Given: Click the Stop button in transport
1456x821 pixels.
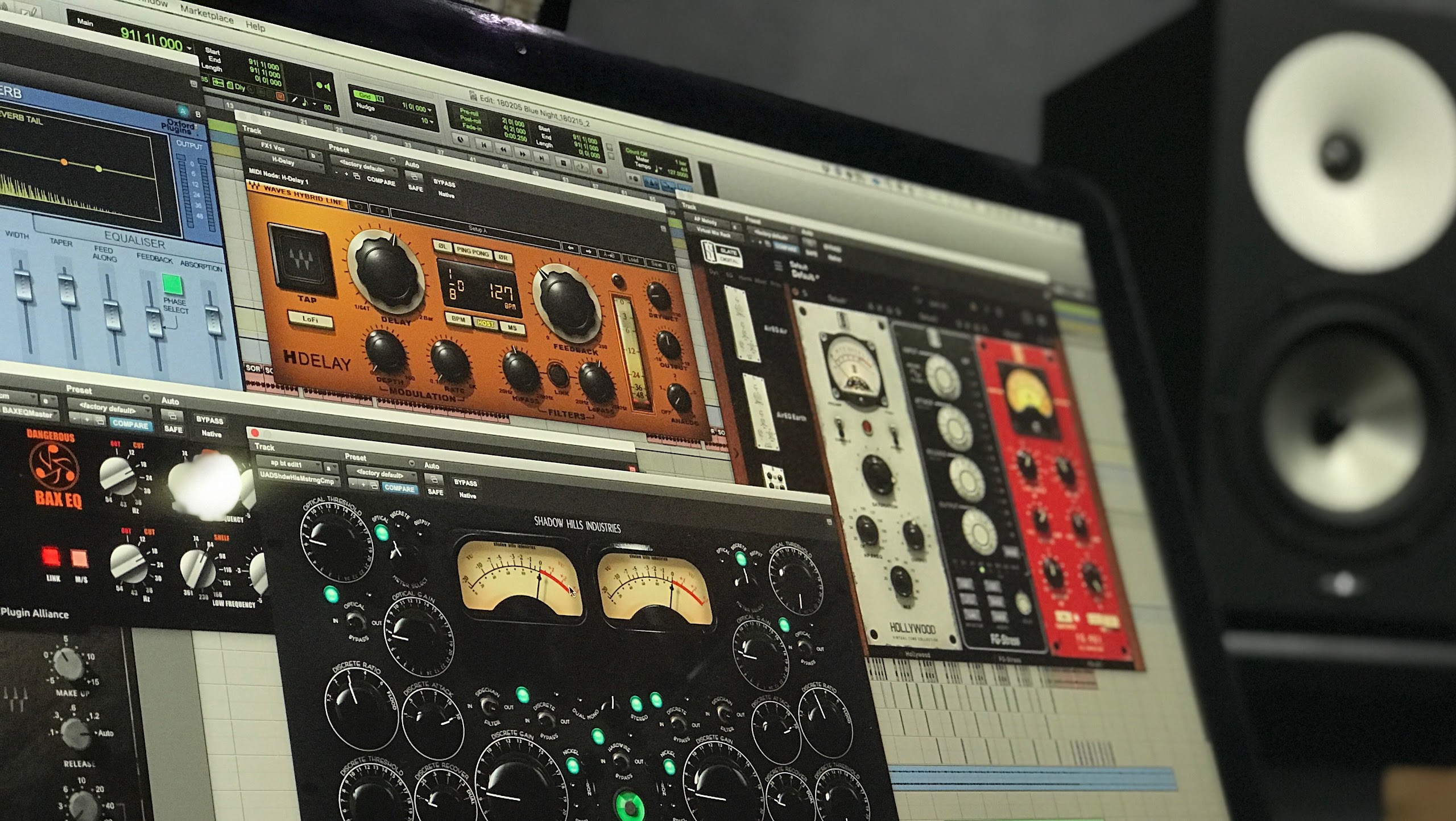Looking at the screenshot, I should pos(564,163).
